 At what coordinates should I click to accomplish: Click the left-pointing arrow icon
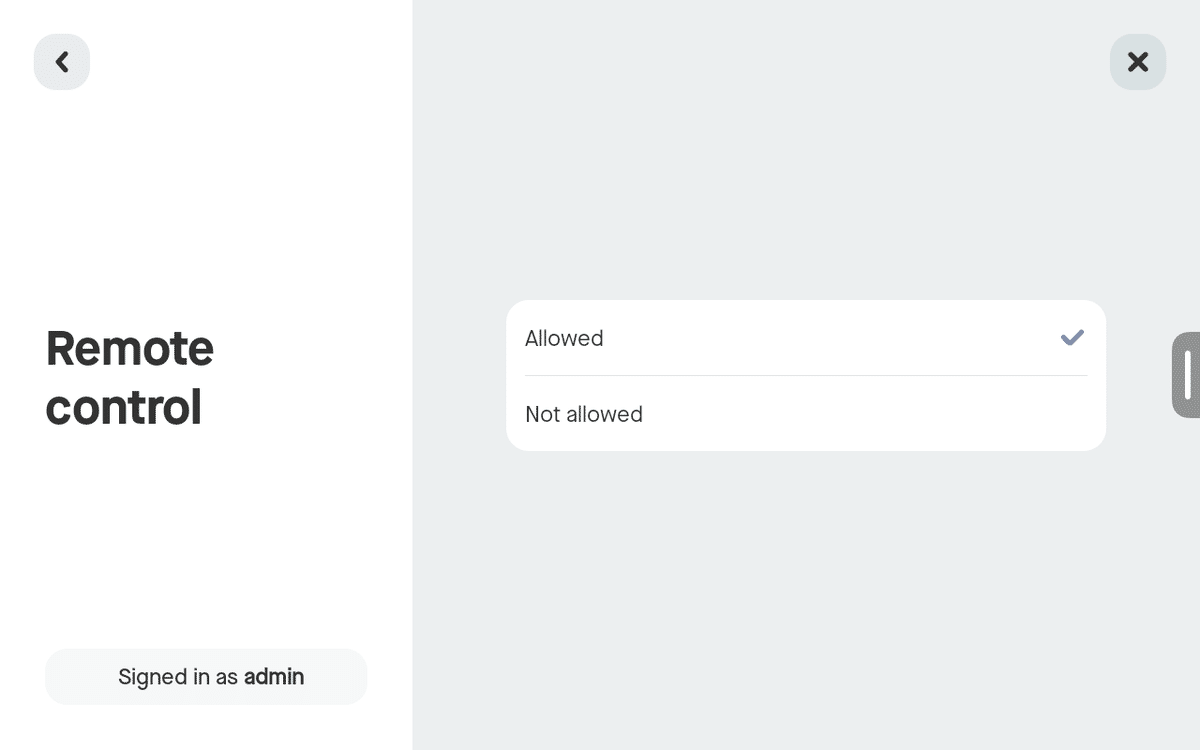pos(62,62)
